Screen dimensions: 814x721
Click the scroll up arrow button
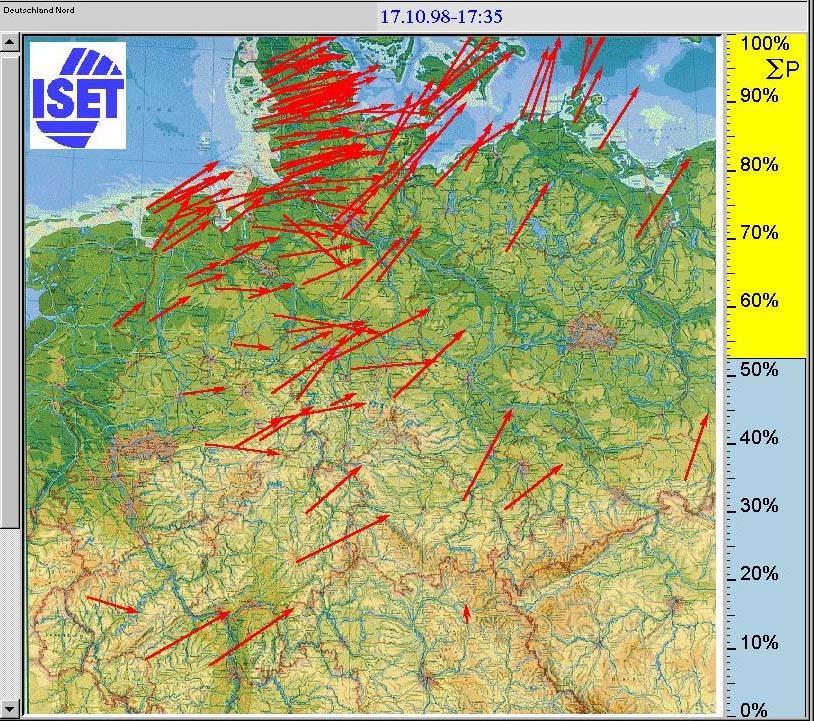tap(10, 43)
